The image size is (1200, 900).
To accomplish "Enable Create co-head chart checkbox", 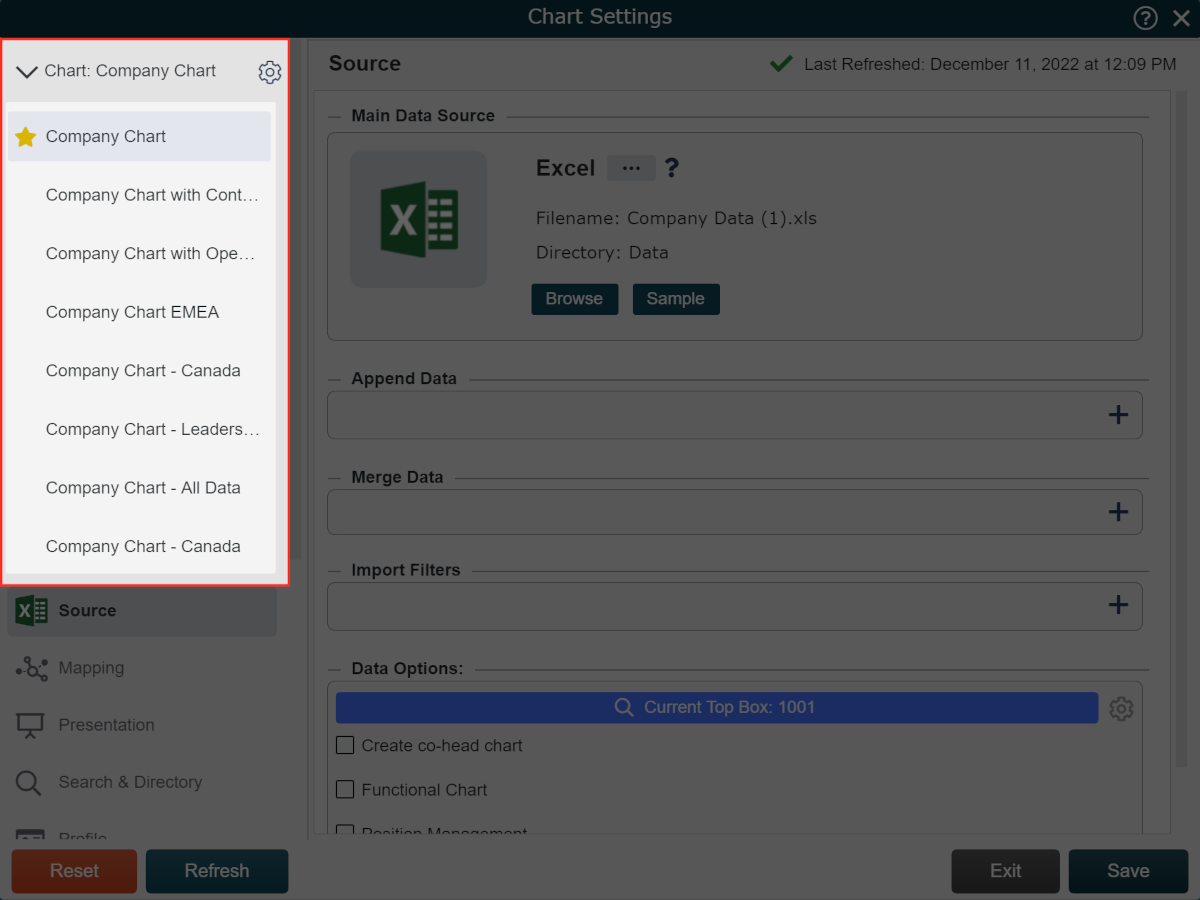I will (345, 745).
